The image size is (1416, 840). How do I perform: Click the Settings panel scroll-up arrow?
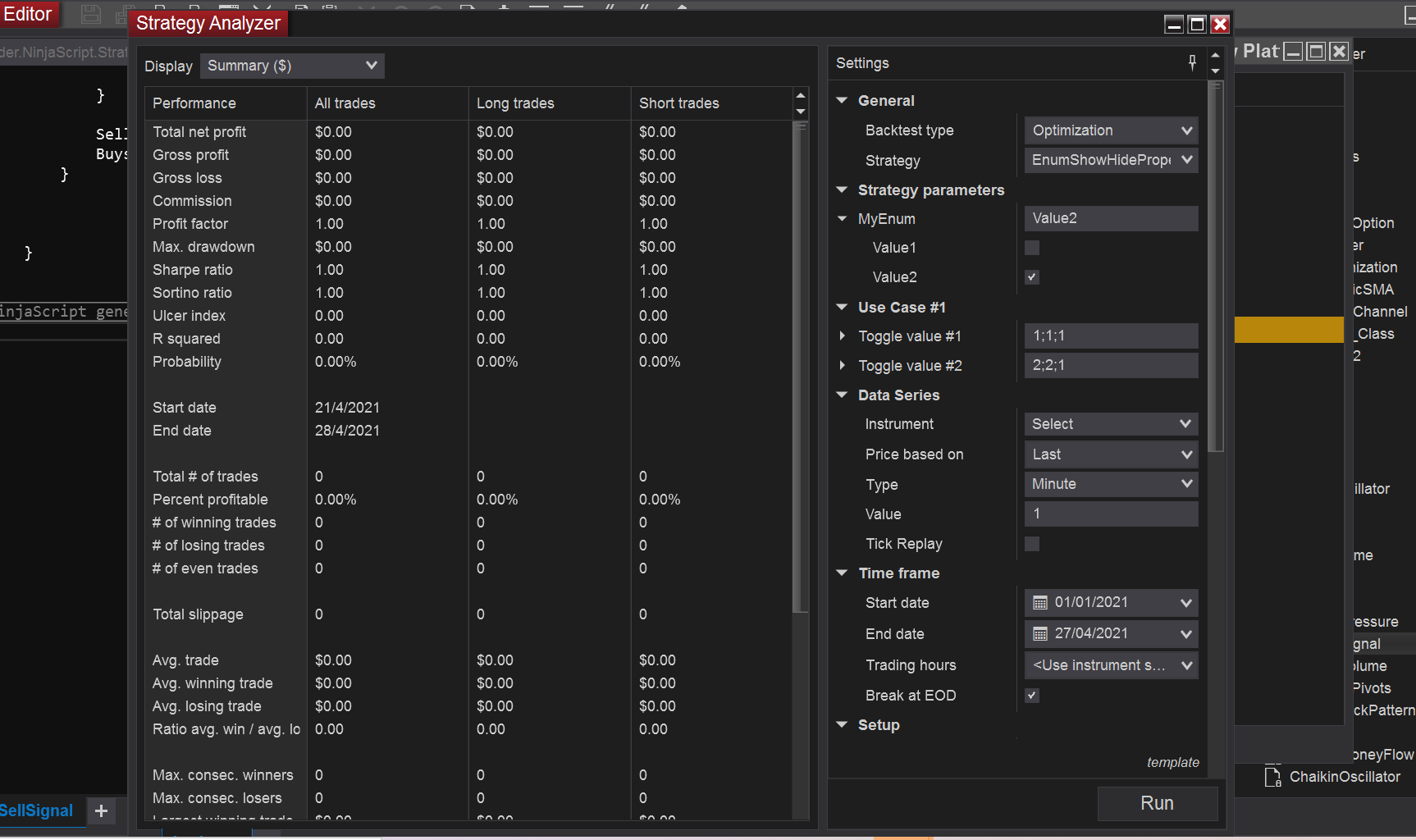click(x=1216, y=55)
